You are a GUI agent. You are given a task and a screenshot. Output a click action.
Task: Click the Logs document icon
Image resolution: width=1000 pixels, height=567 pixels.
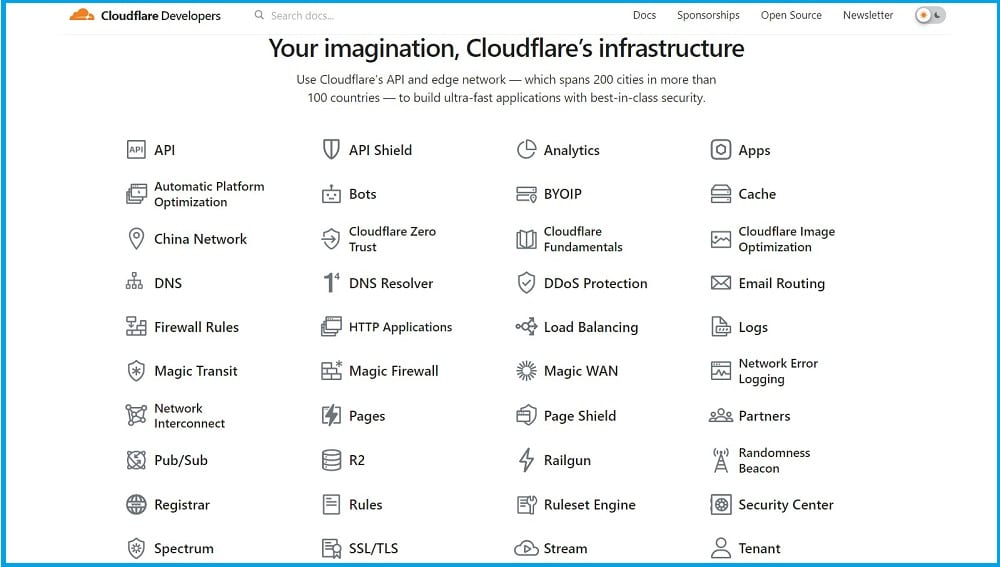pos(721,327)
